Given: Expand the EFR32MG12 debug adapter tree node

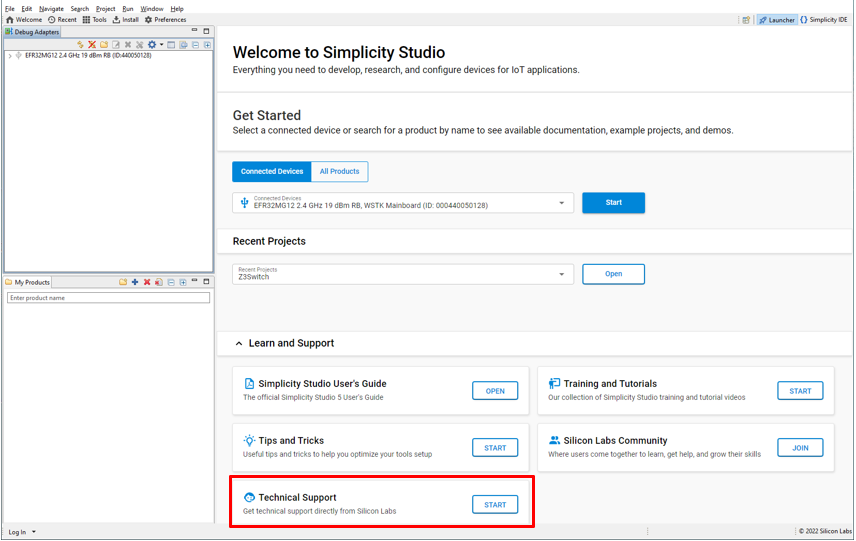Looking at the screenshot, I should click(x=9, y=56).
